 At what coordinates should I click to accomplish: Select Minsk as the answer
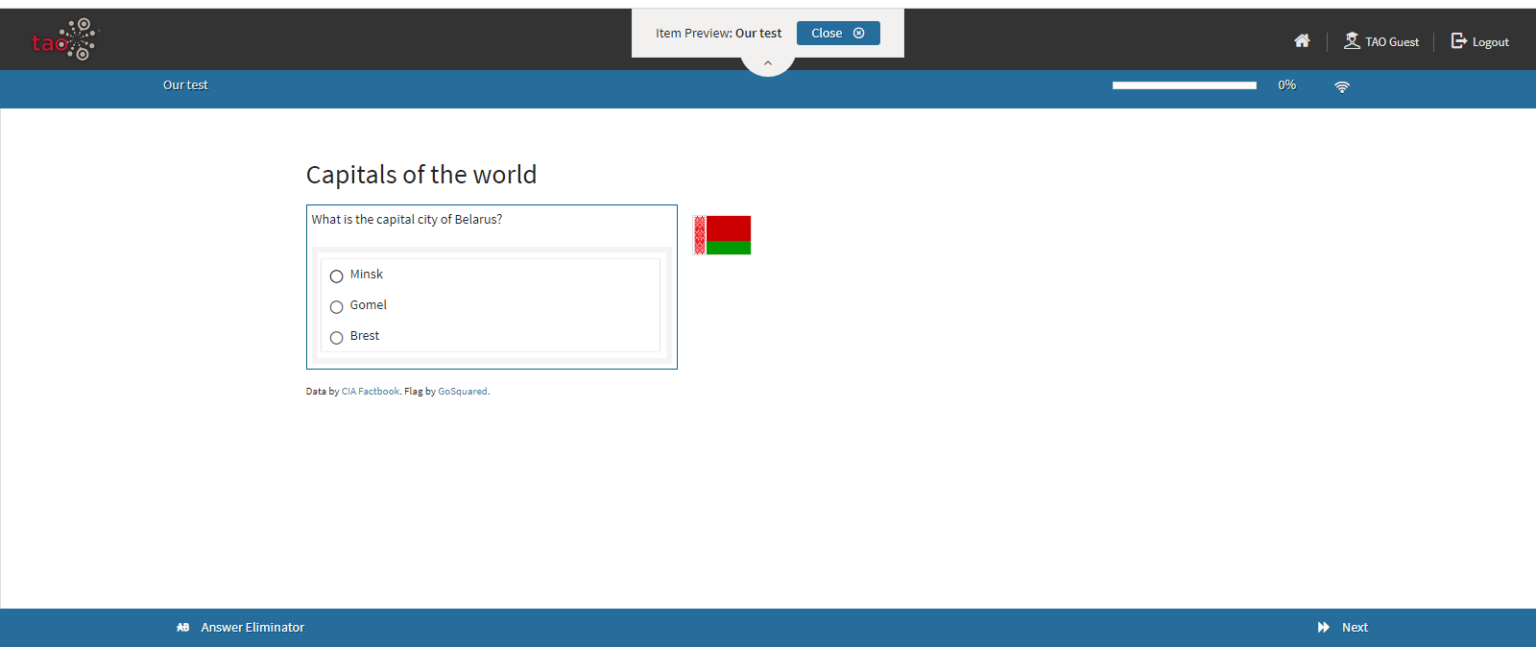336,276
